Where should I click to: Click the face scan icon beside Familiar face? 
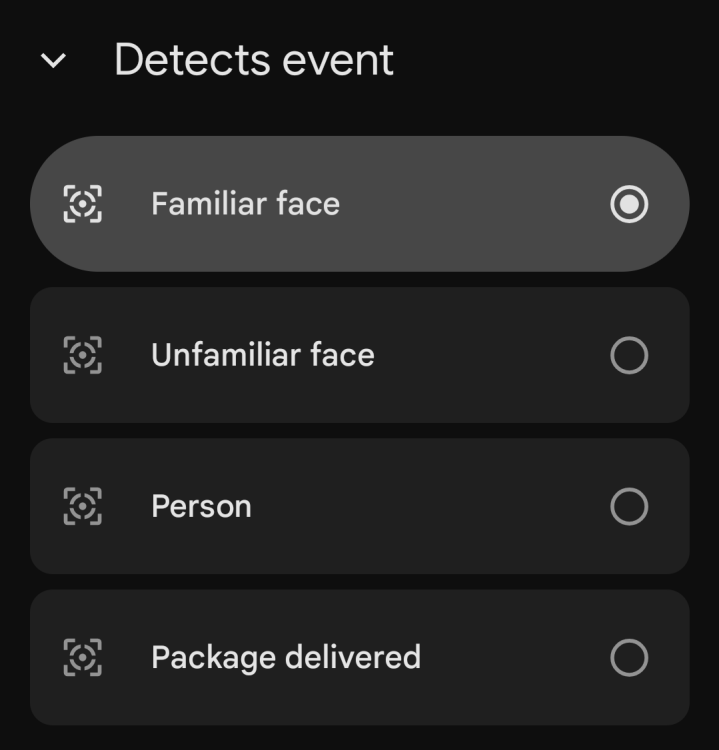[x=82, y=204]
